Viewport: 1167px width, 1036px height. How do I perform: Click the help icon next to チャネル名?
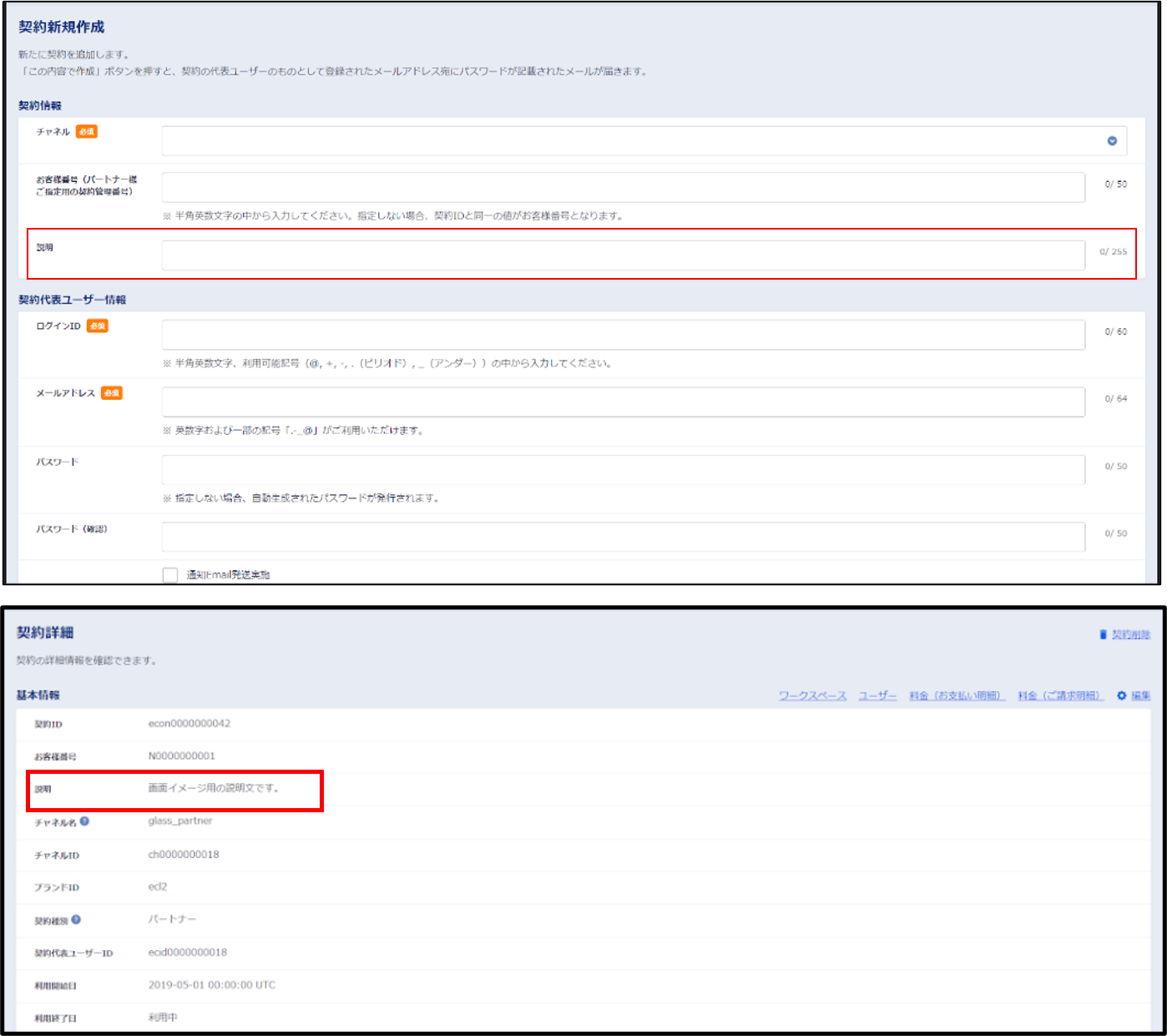click(x=86, y=821)
